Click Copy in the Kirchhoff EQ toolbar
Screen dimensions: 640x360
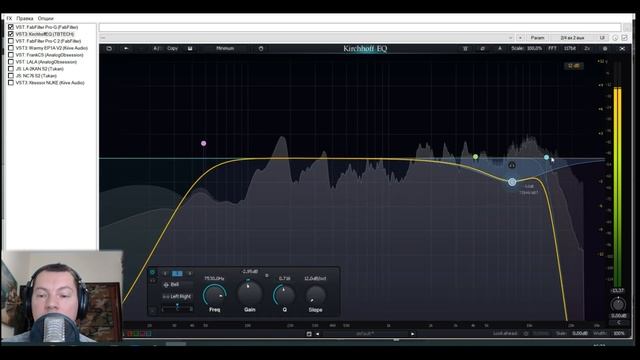click(172, 48)
